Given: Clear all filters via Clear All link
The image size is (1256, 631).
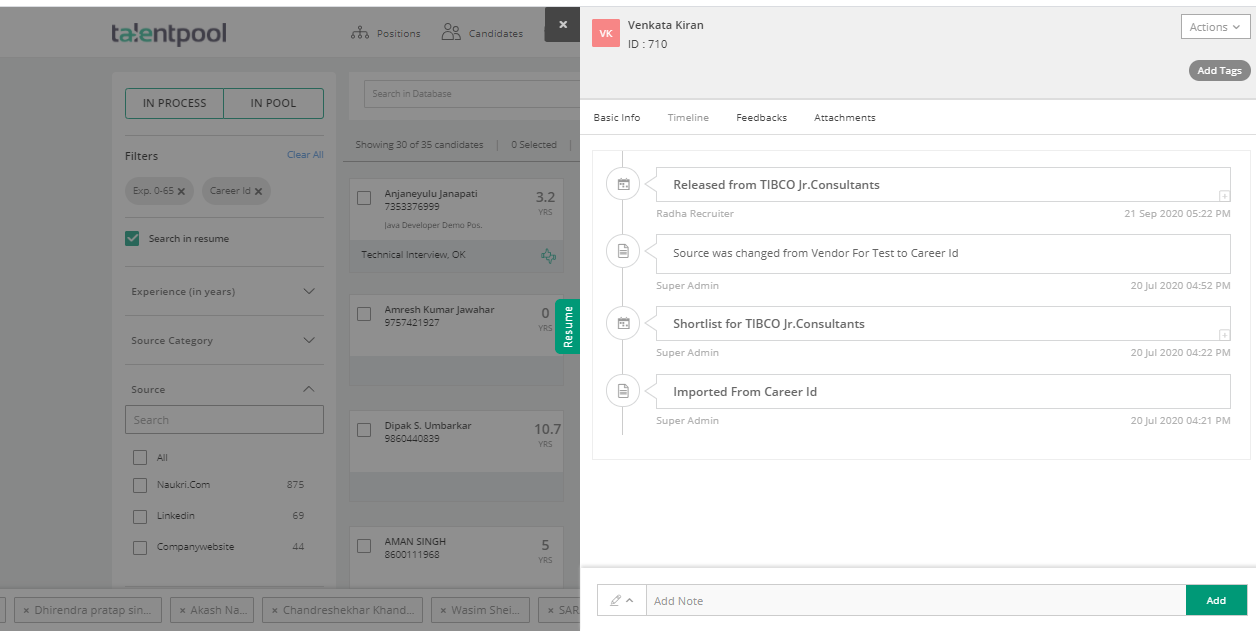Looking at the screenshot, I should click(x=304, y=154).
